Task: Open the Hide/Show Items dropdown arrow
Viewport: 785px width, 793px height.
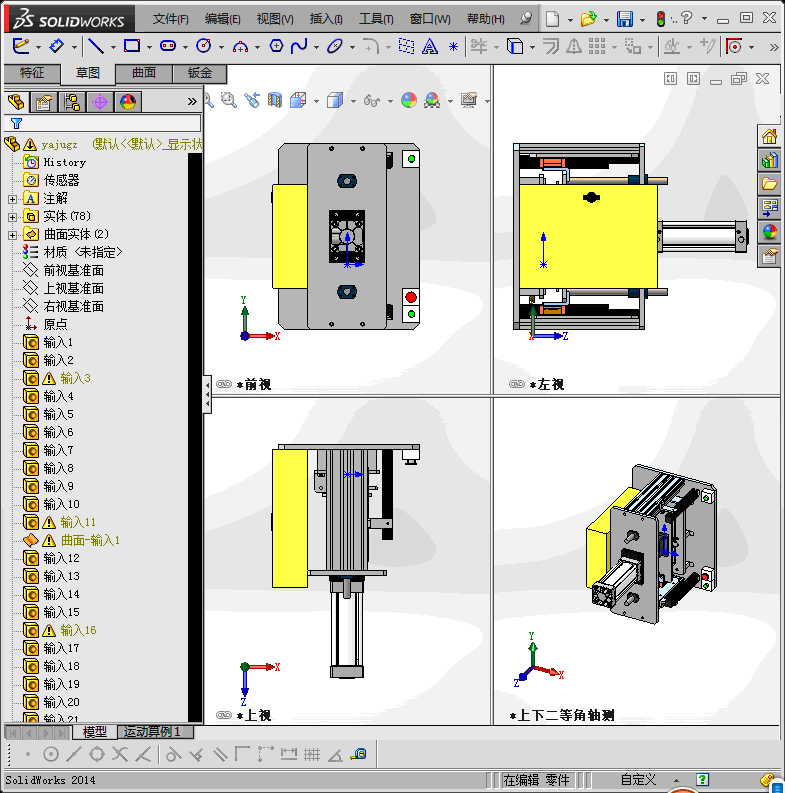Action: coord(390,101)
